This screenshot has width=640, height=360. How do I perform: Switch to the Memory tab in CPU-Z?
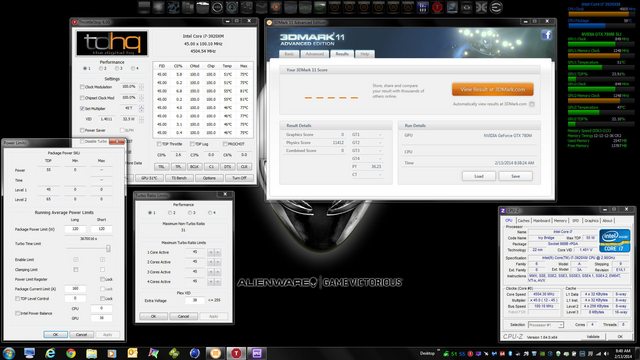(x=560, y=220)
